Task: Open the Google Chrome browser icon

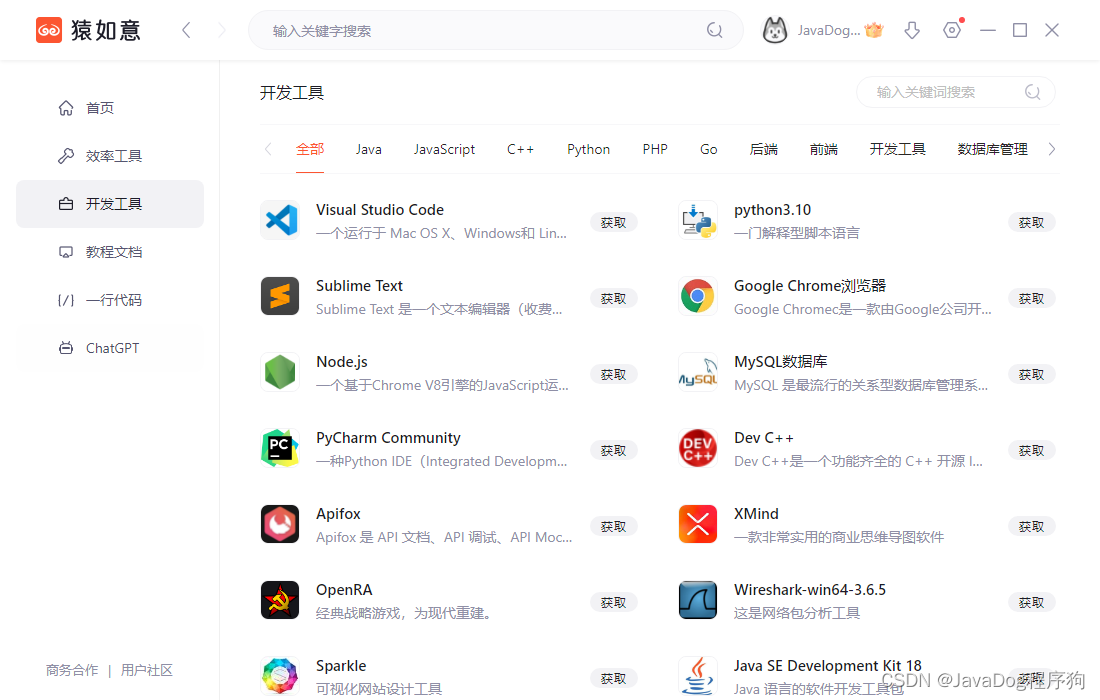Action: (698, 296)
